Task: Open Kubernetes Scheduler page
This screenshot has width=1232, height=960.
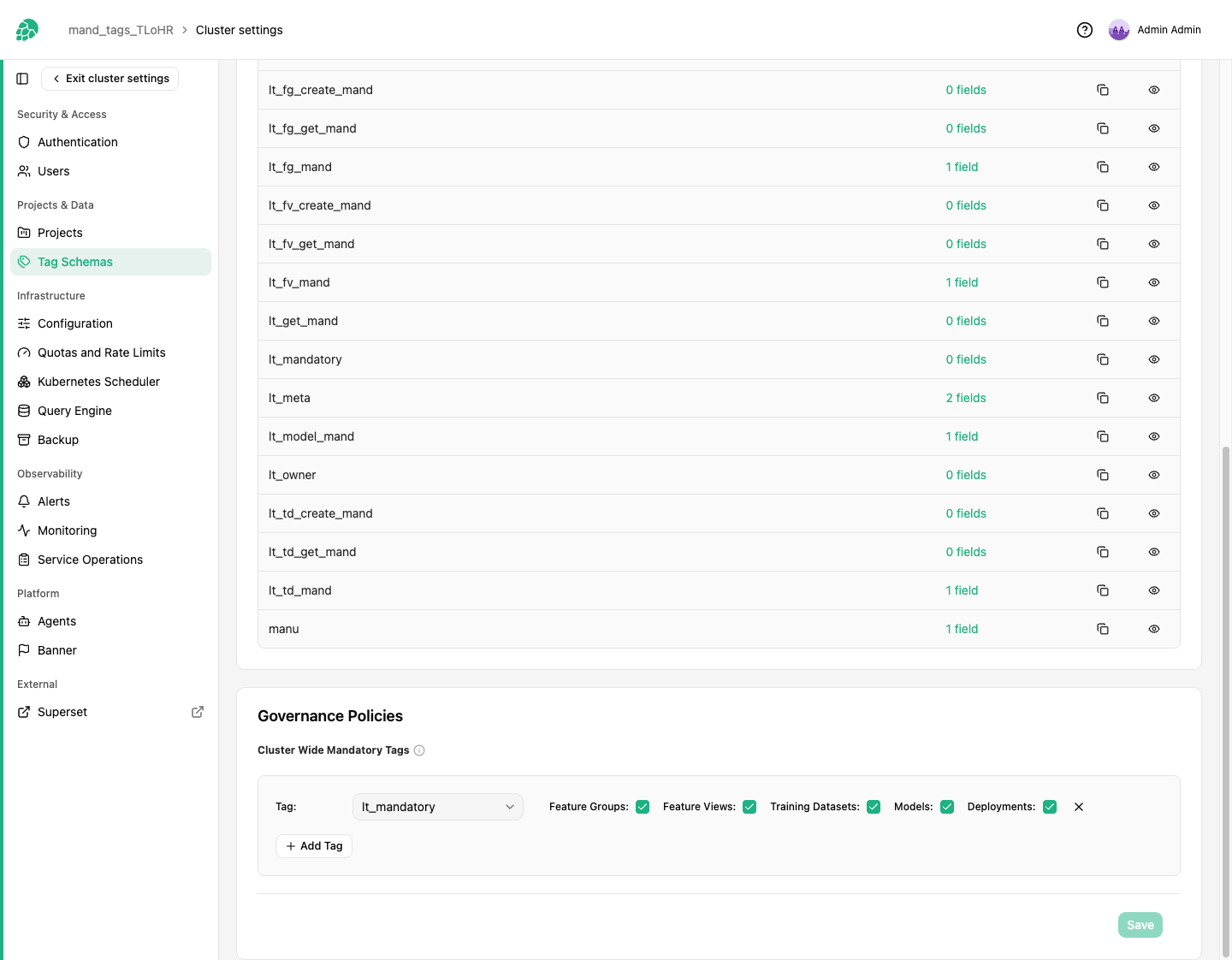Action: [x=110, y=382]
